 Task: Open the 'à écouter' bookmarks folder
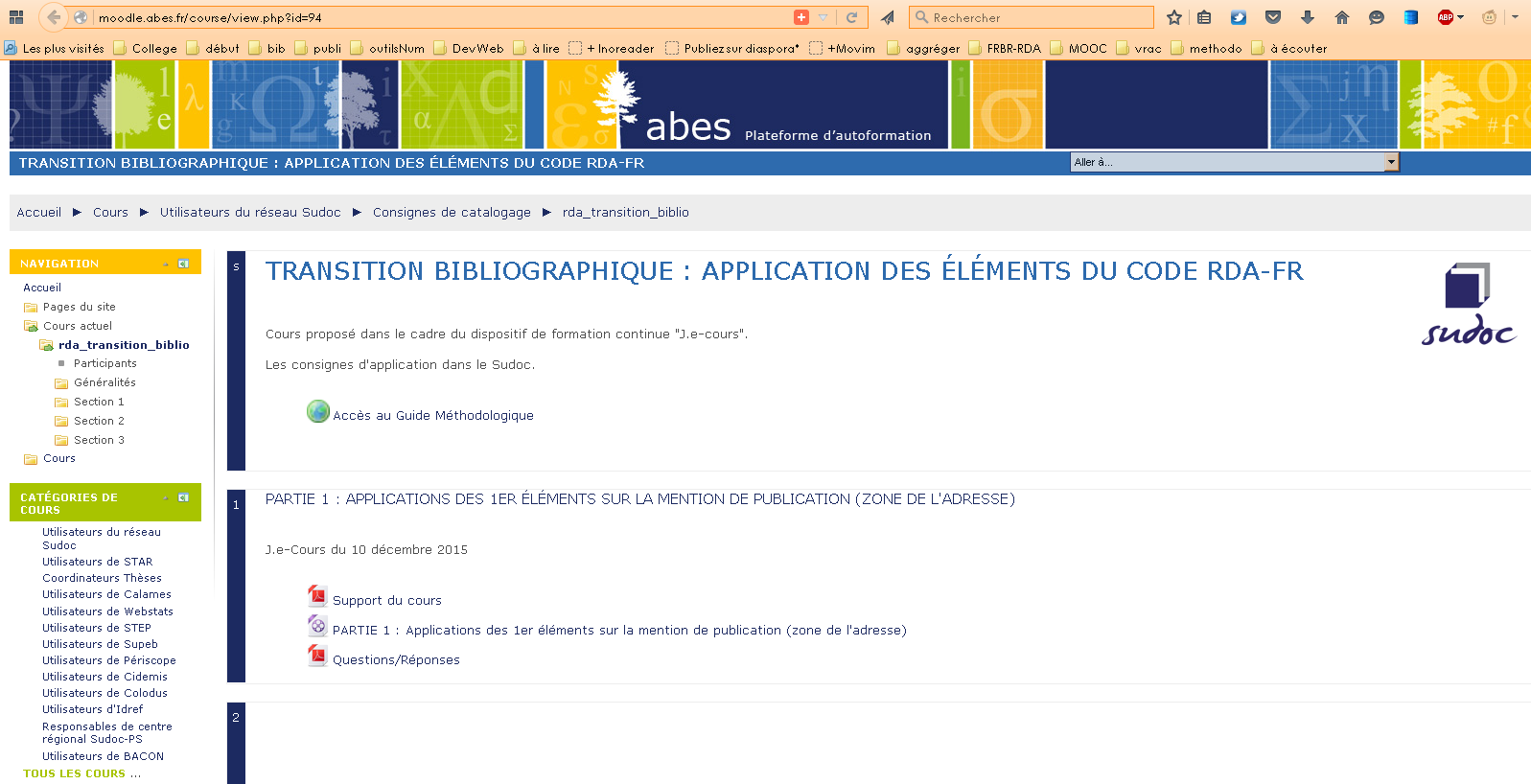pyautogui.click(x=1289, y=48)
